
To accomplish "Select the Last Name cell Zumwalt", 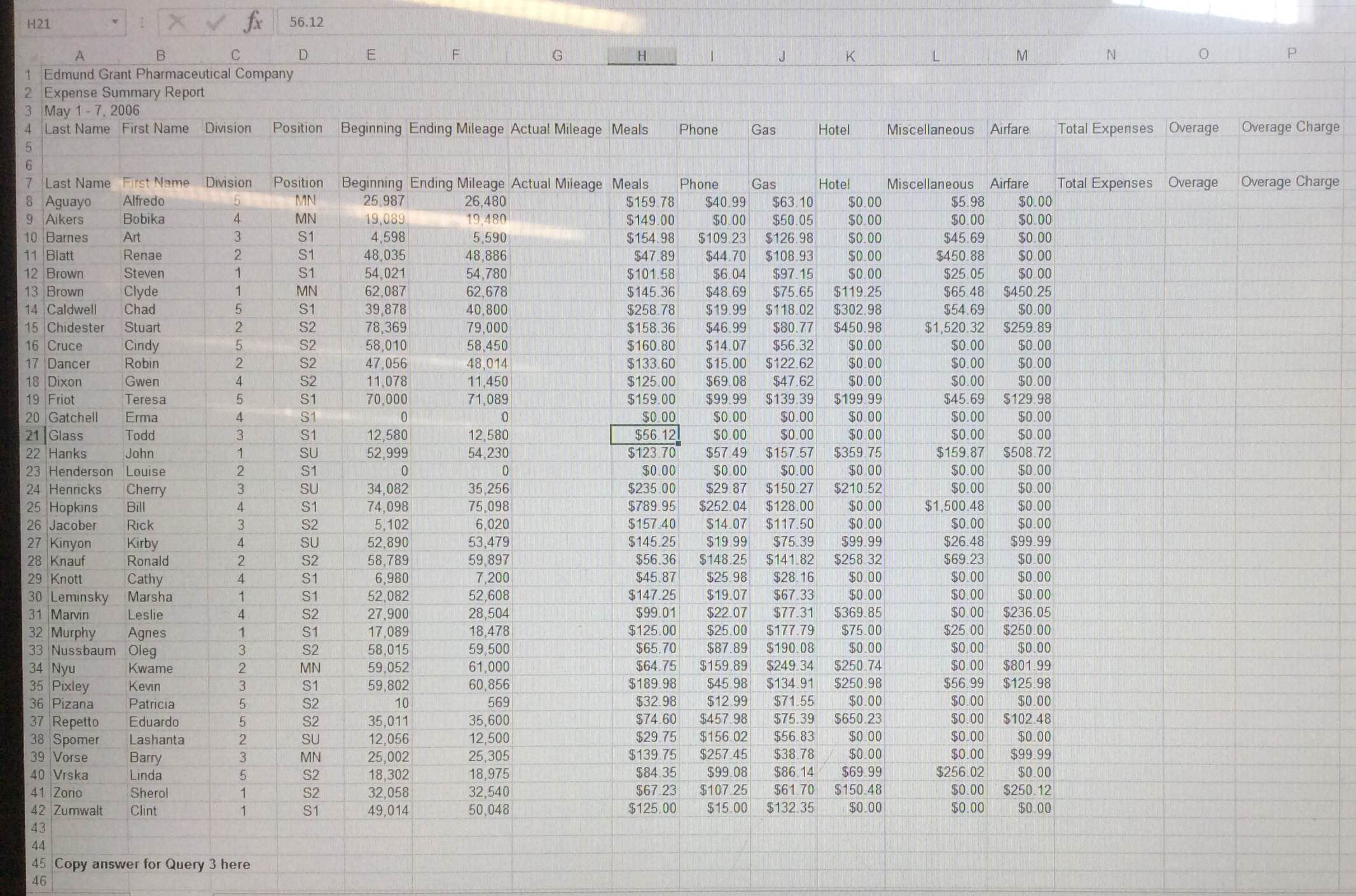I will pos(78,811).
